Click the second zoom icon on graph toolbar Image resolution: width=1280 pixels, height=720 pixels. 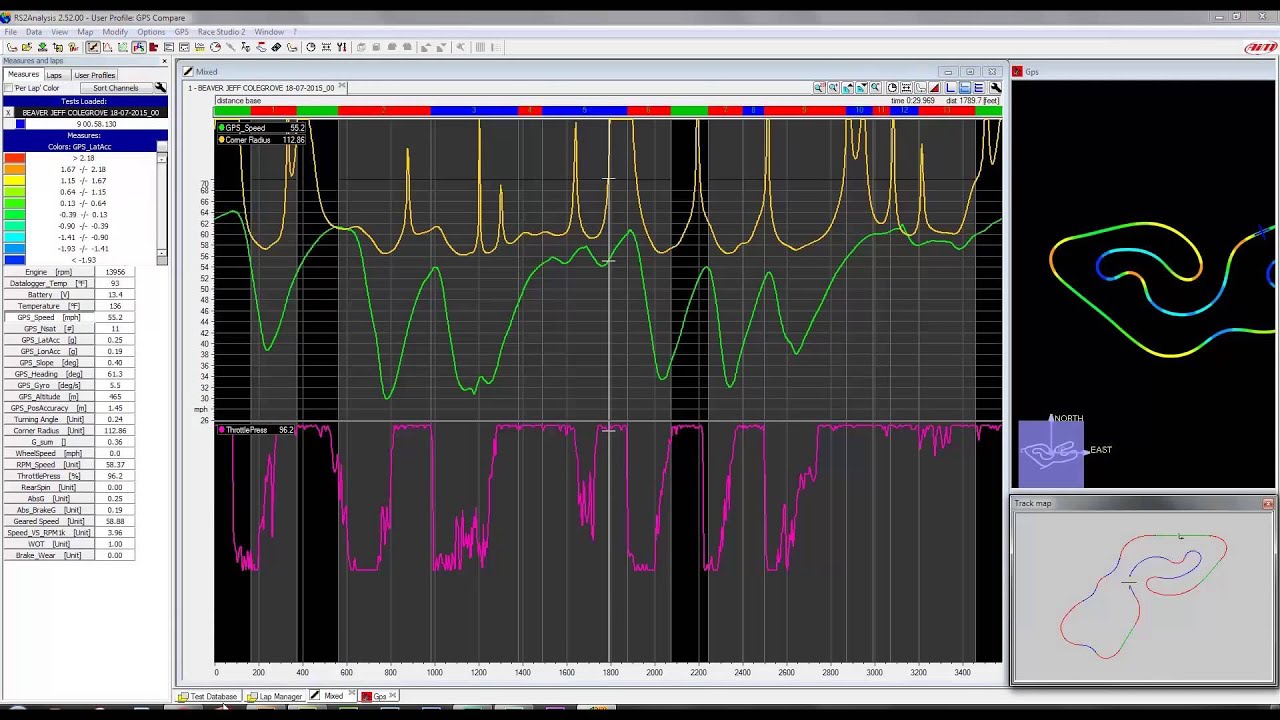(834, 88)
